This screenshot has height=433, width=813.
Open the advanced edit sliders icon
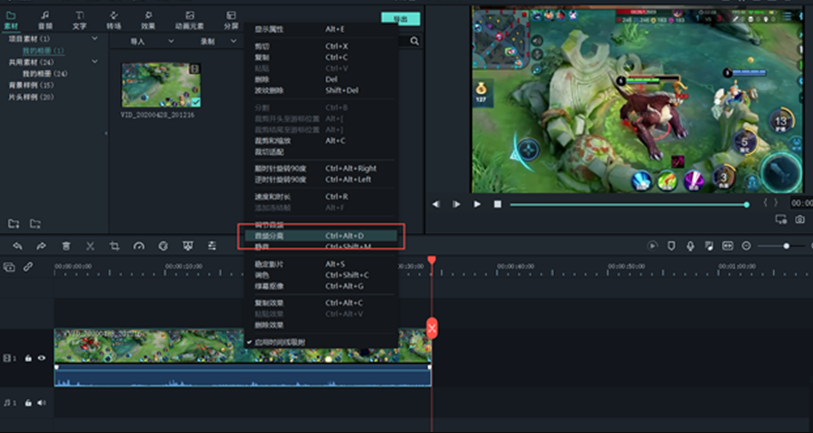pyautogui.click(x=212, y=246)
